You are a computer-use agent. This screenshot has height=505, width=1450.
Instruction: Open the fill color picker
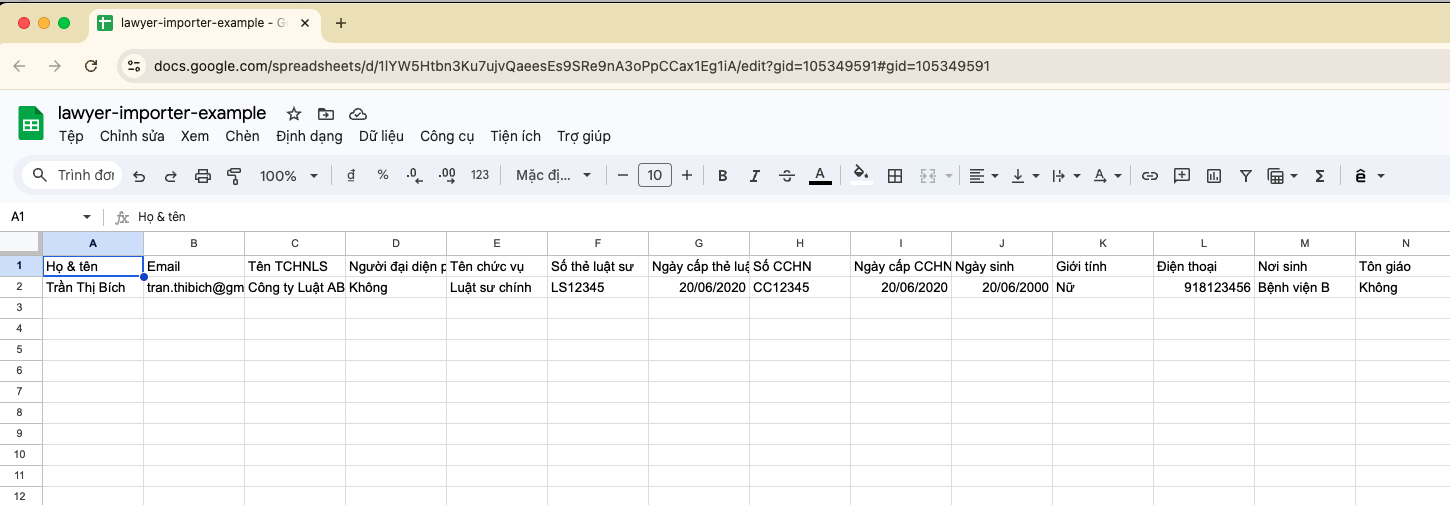click(860, 176)
